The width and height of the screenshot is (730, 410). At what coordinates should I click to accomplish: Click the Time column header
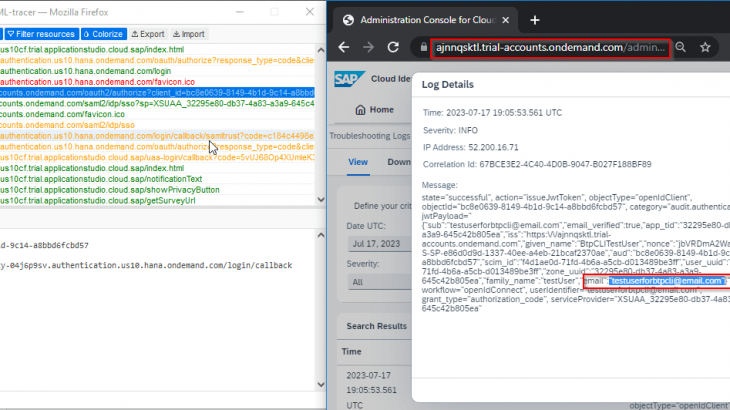tap(351, 351)
